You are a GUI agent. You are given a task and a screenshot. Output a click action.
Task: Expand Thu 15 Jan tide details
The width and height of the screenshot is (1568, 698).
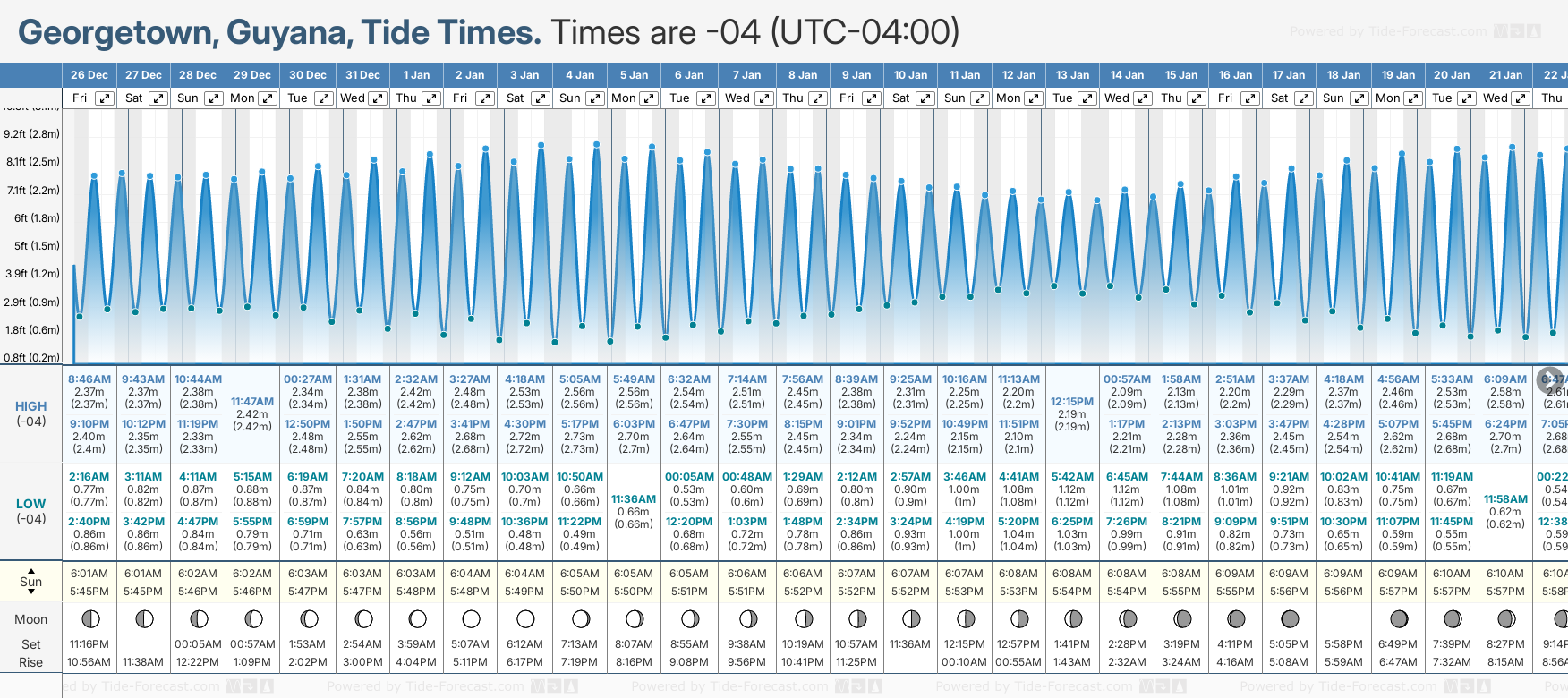1197,98
